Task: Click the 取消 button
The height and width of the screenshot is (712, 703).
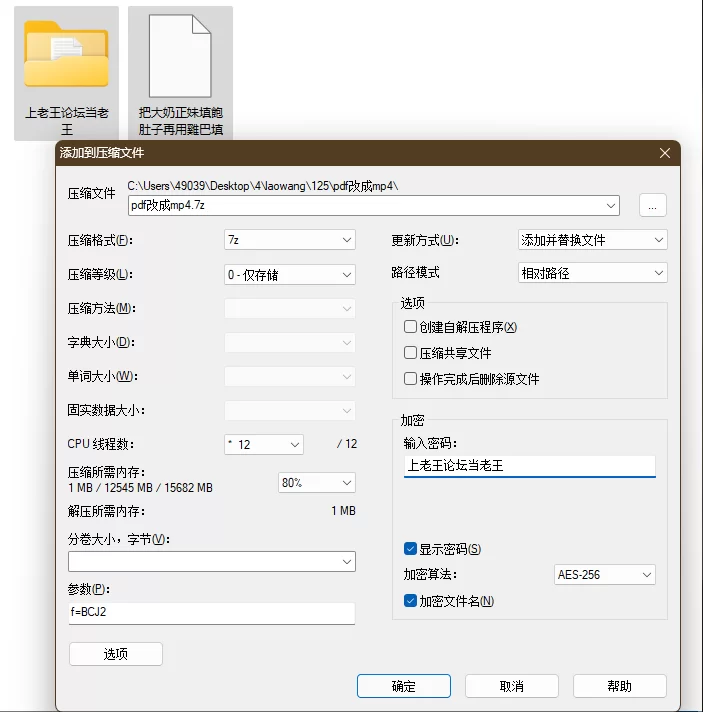Action: pyautogui.click(x=512, y=686)
